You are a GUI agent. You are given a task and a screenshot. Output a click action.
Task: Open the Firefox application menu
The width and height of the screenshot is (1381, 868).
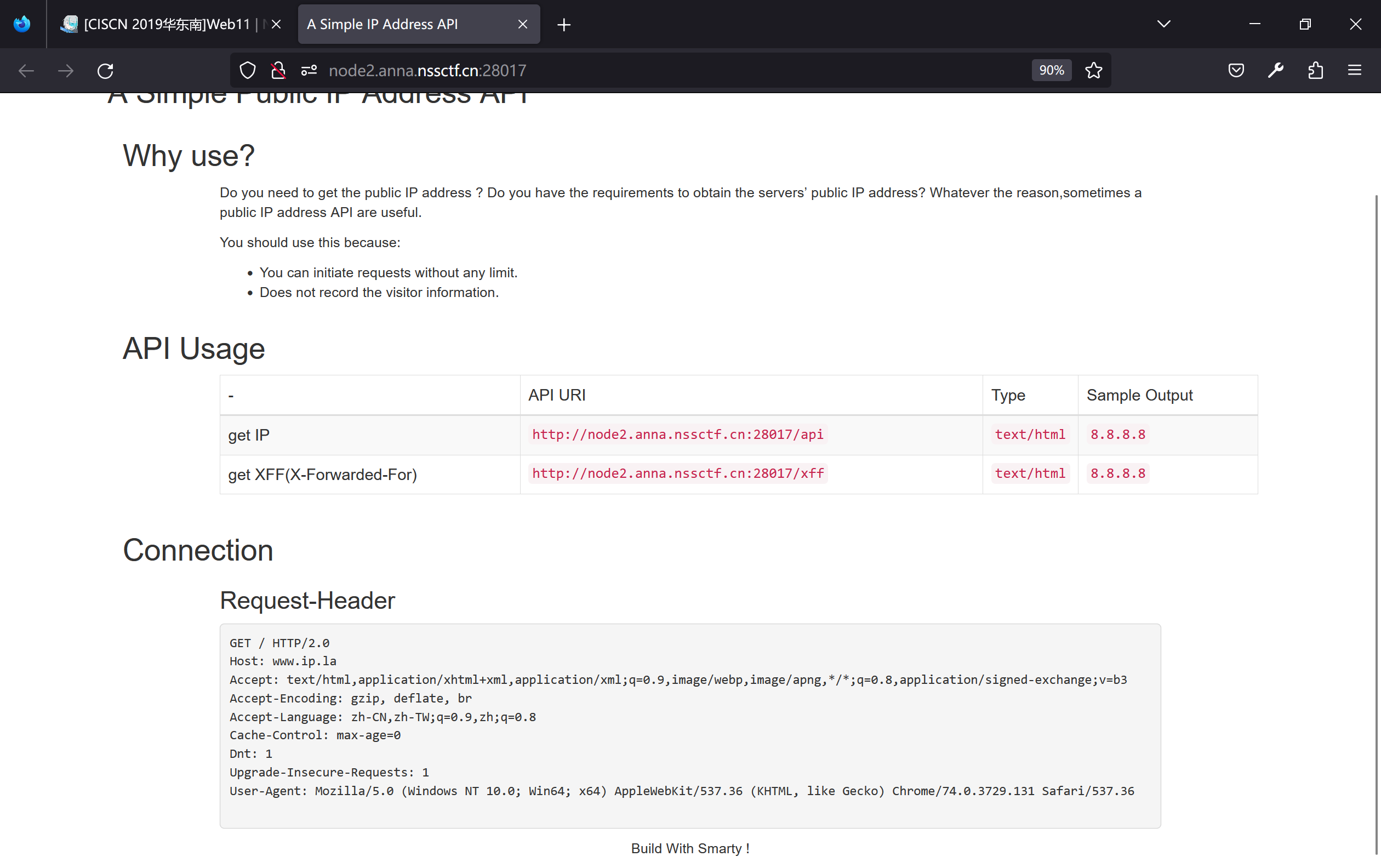1355,71
